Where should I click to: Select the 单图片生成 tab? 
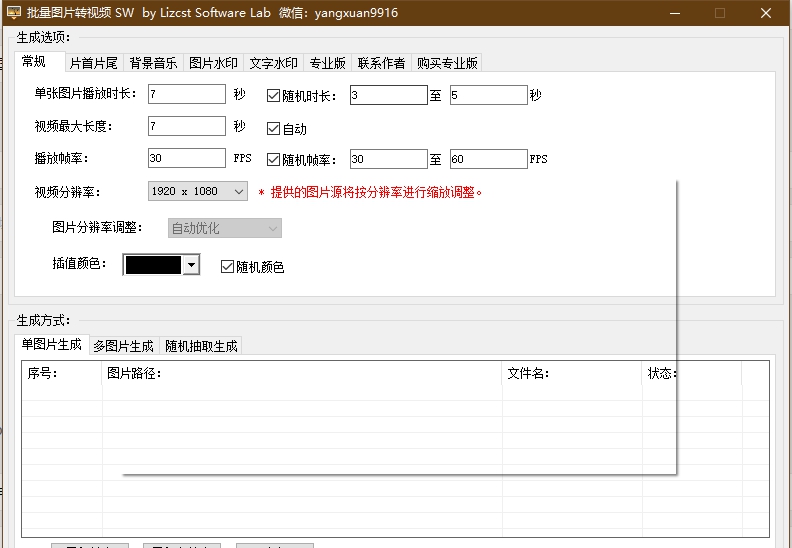(x=52, y=344)
